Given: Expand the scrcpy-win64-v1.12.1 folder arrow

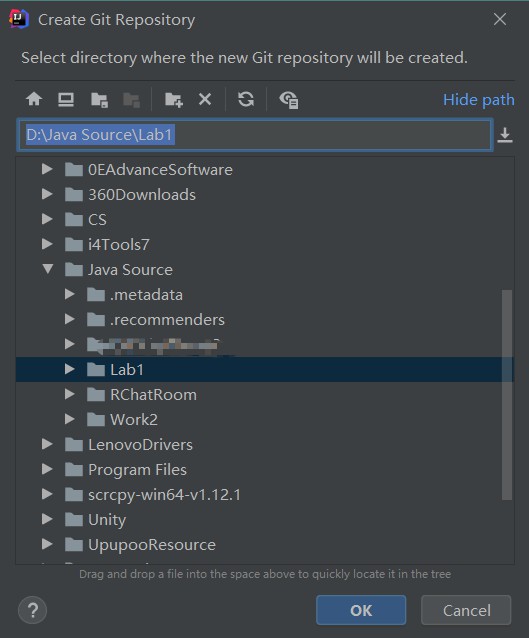Looking at the screenshot, I should [x=47, y=494].
